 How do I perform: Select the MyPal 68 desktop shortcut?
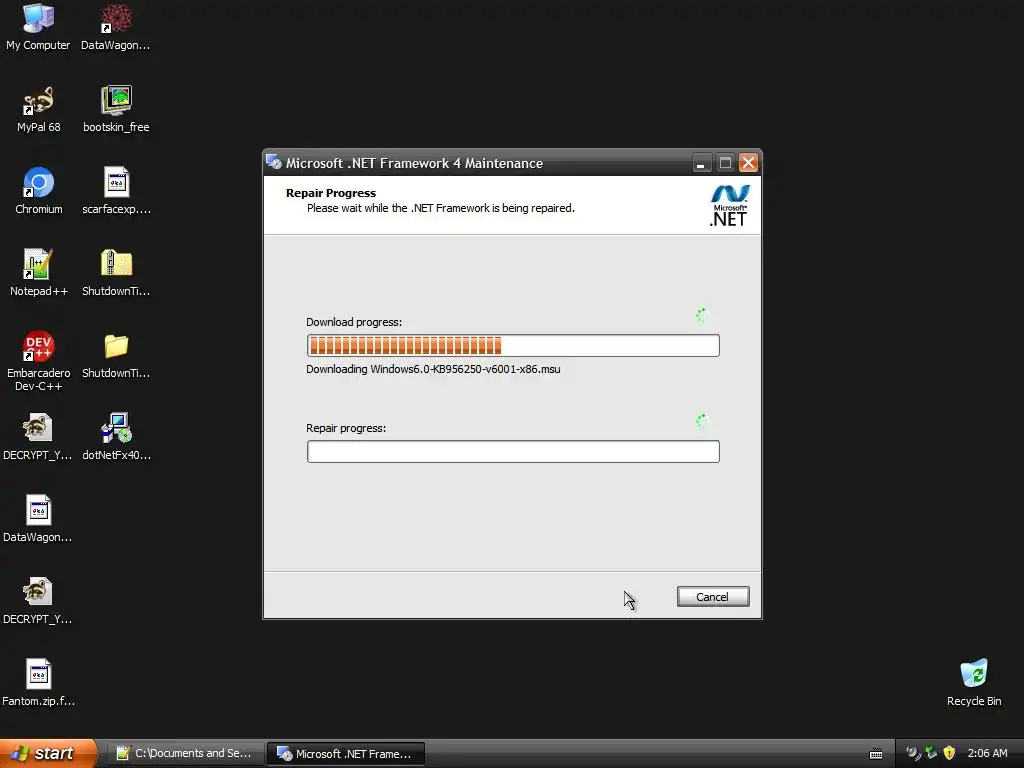pyautogui.click(x=38, y=110)
